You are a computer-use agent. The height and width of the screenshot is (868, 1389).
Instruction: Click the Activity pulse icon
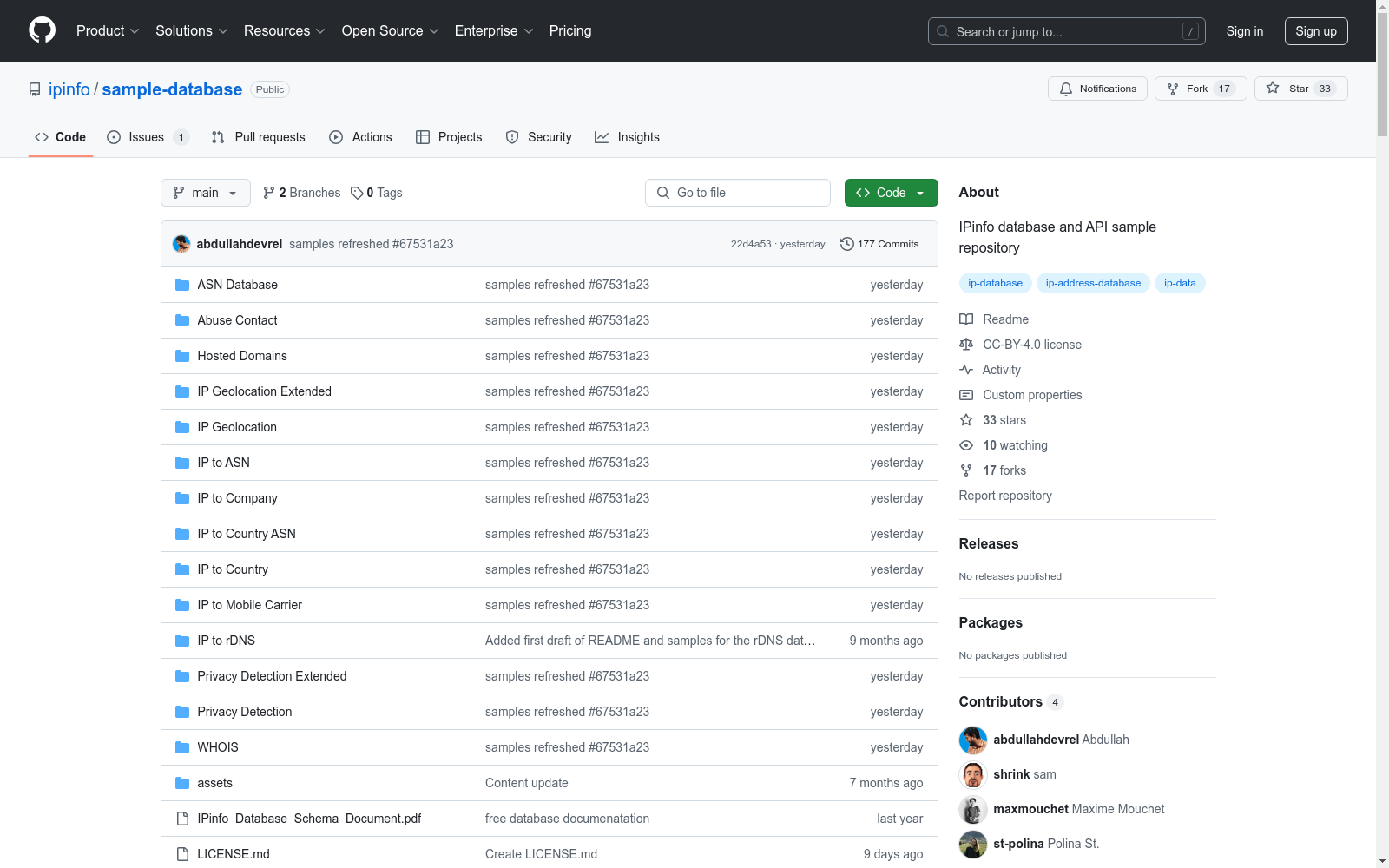point(966,370)
